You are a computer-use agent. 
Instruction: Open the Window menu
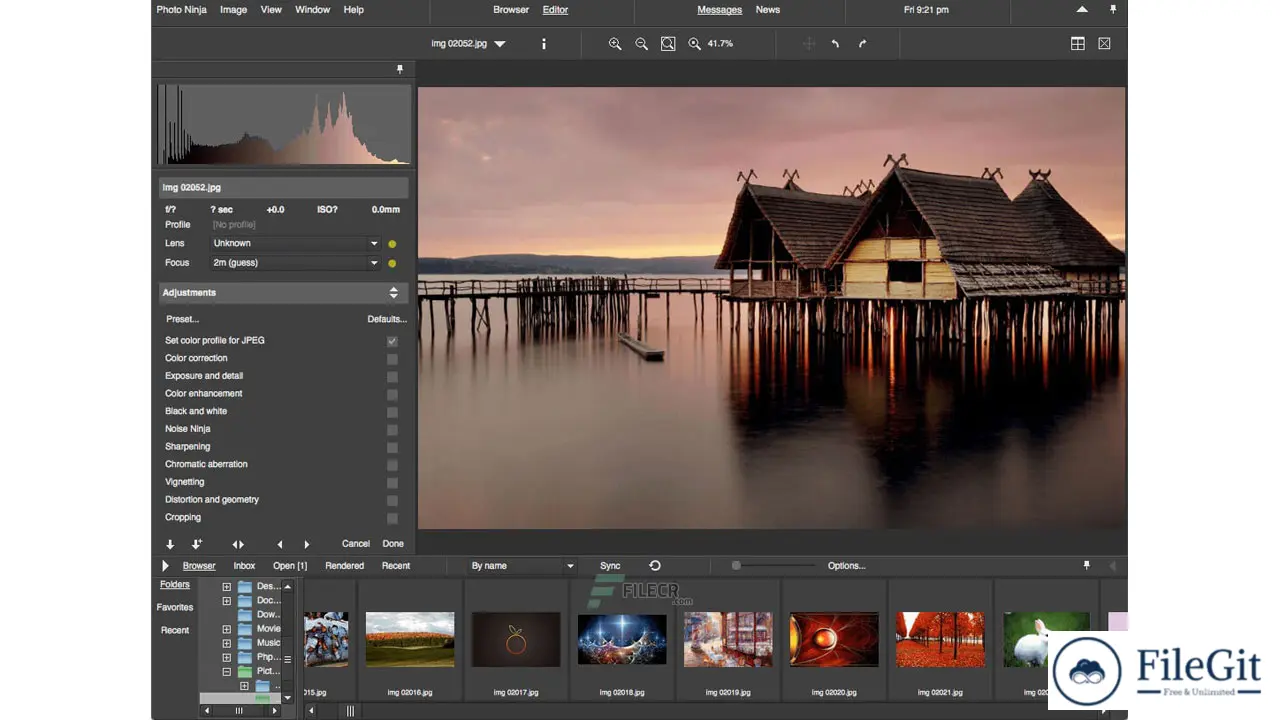(x=312, y=10)
